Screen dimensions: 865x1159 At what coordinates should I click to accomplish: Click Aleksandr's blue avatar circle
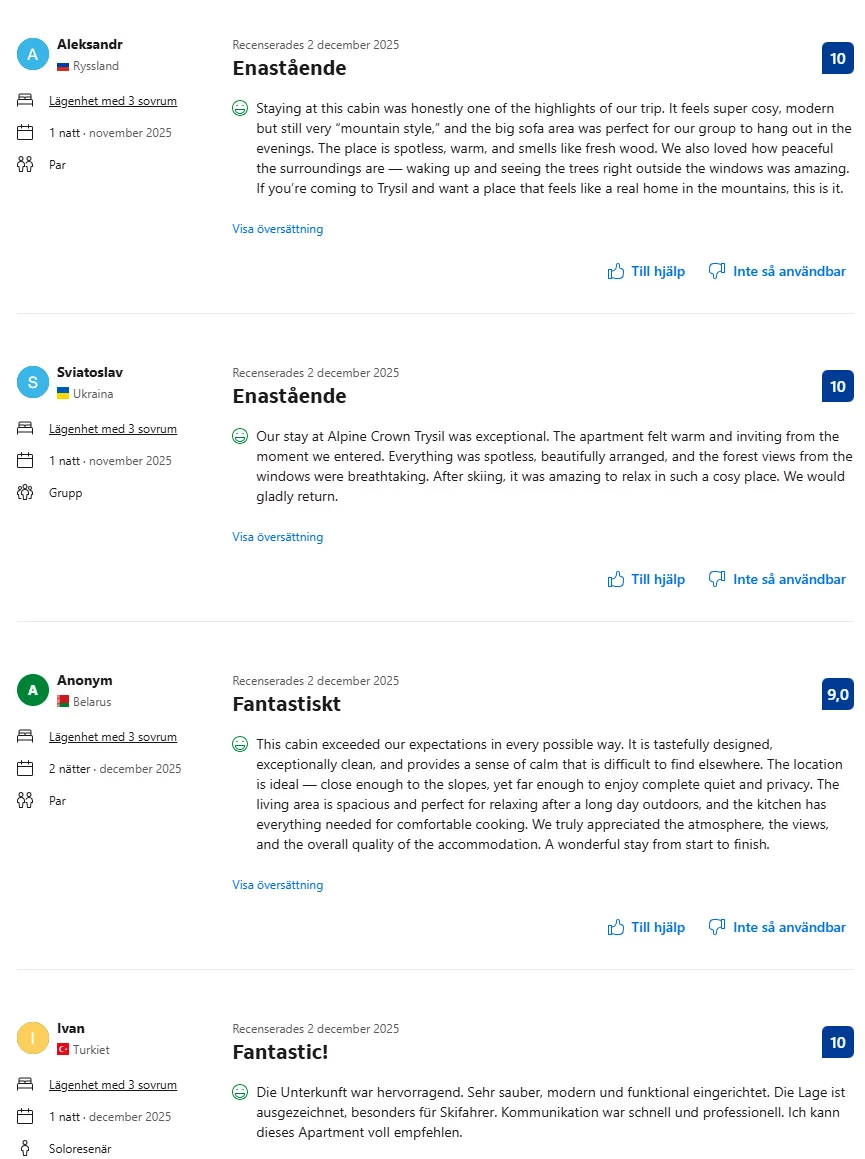pos(33,55)
